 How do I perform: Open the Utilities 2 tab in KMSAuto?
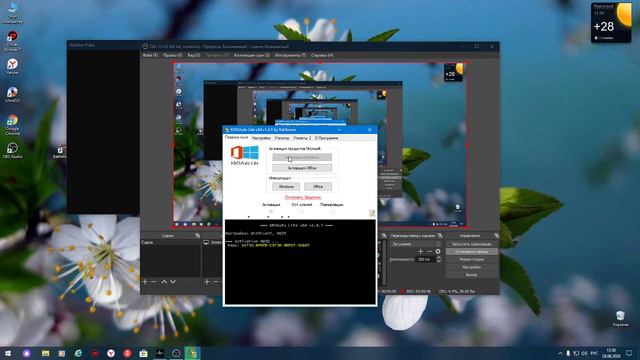(302, 138)
